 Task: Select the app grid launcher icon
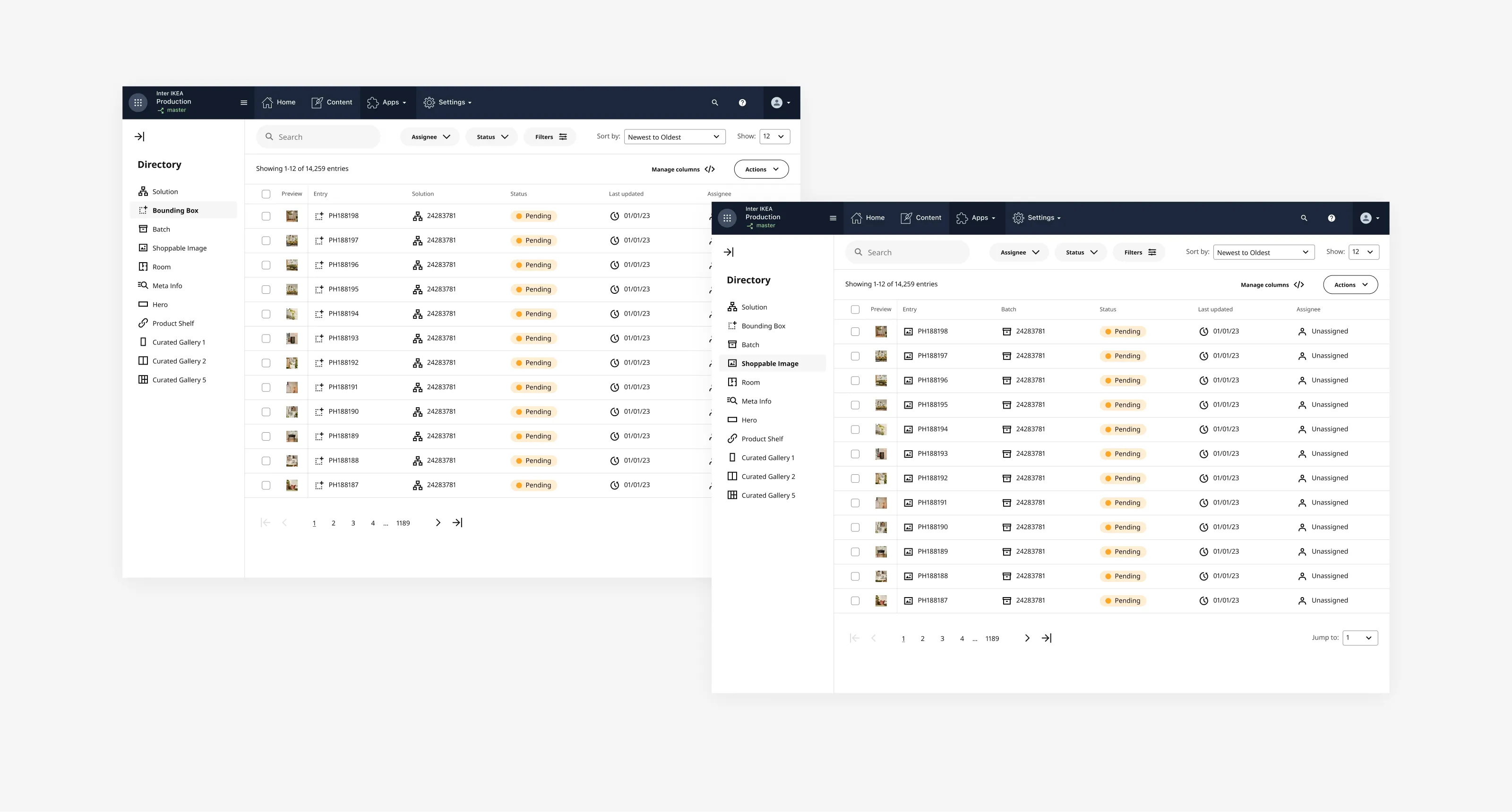click(727, 218)
